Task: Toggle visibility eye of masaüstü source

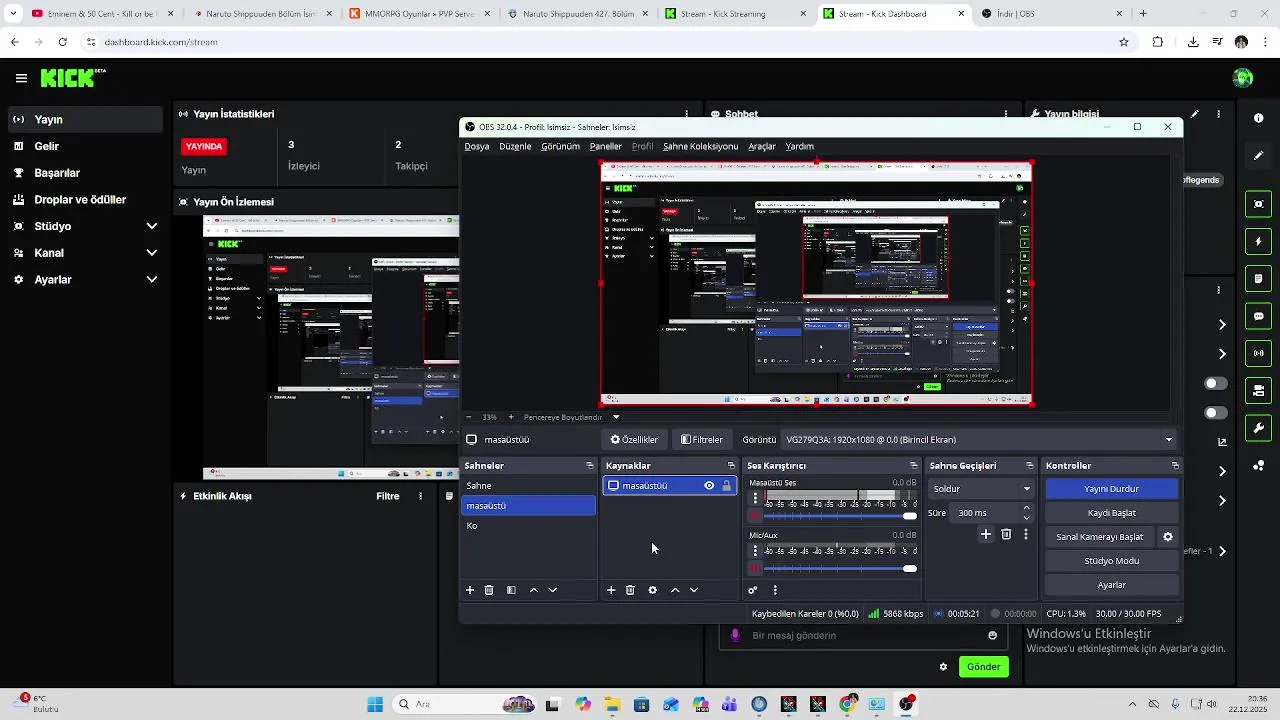Action: [x=709, y=485]
